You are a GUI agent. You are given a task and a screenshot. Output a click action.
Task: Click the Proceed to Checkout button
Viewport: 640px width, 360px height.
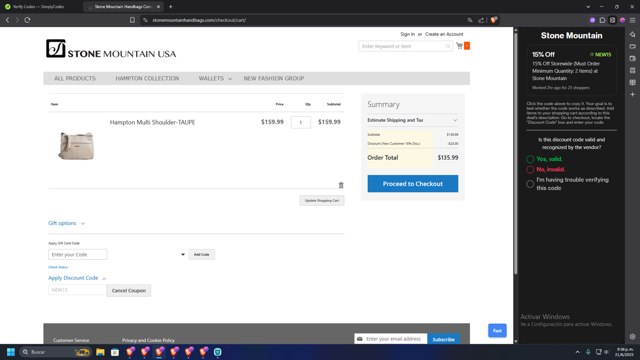click(413, 184)
